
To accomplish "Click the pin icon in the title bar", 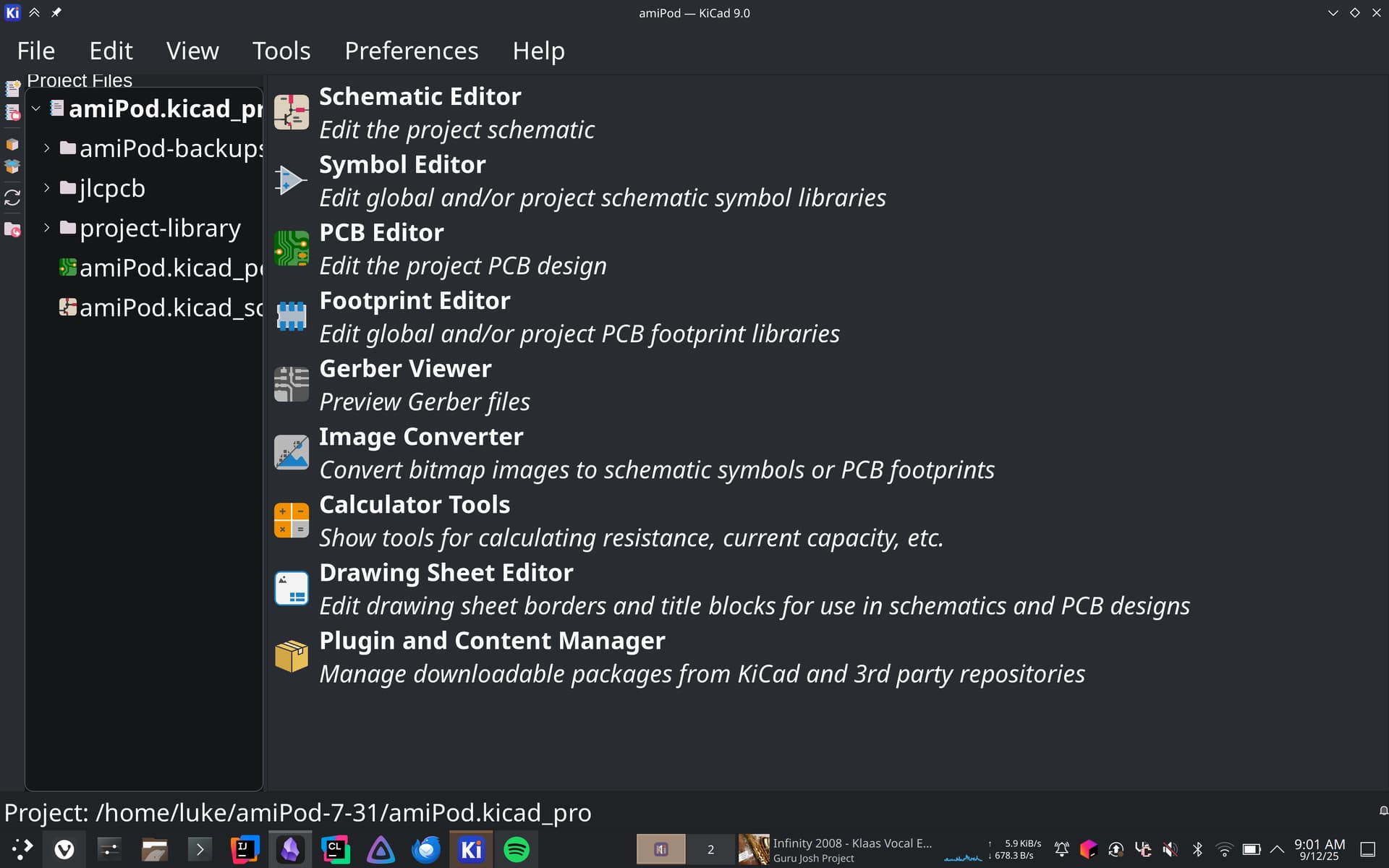I will [56, 13].
